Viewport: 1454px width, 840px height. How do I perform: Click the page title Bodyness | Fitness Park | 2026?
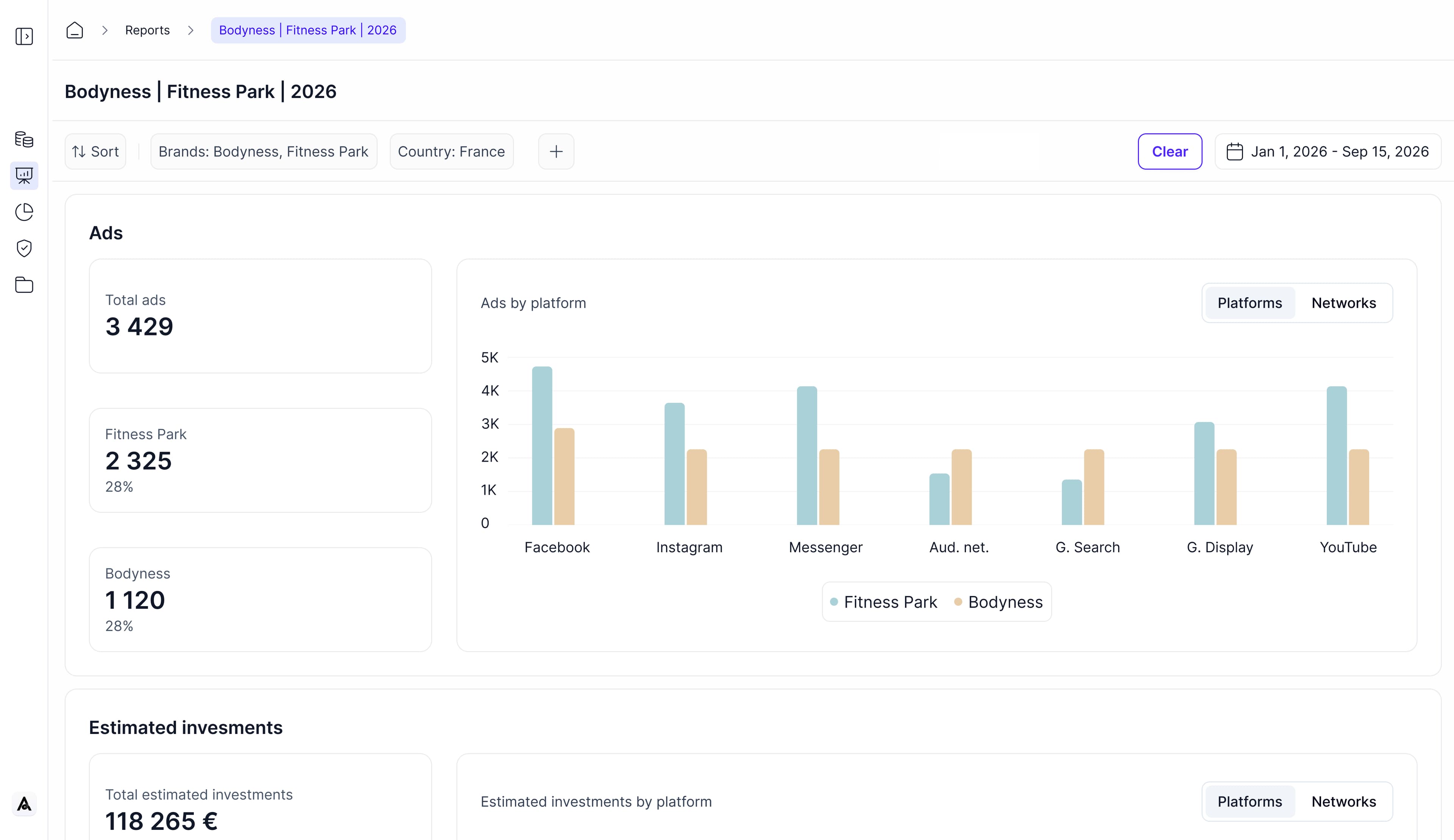(200, 91)
